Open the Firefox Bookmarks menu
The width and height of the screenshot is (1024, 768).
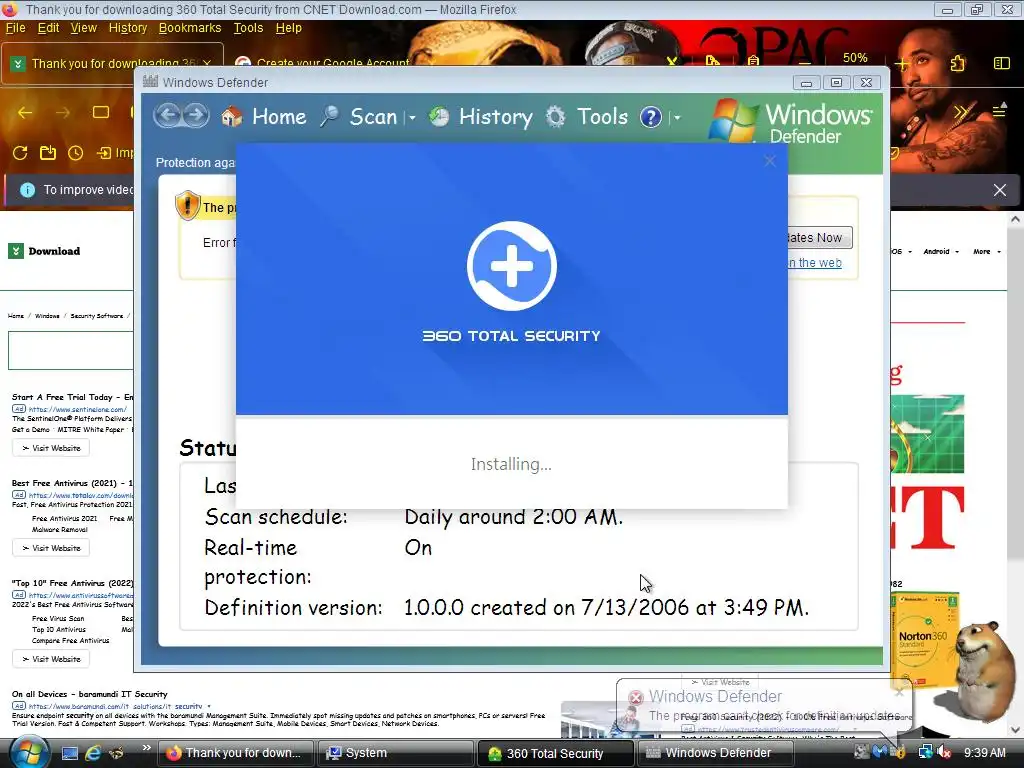coord(189,28)
